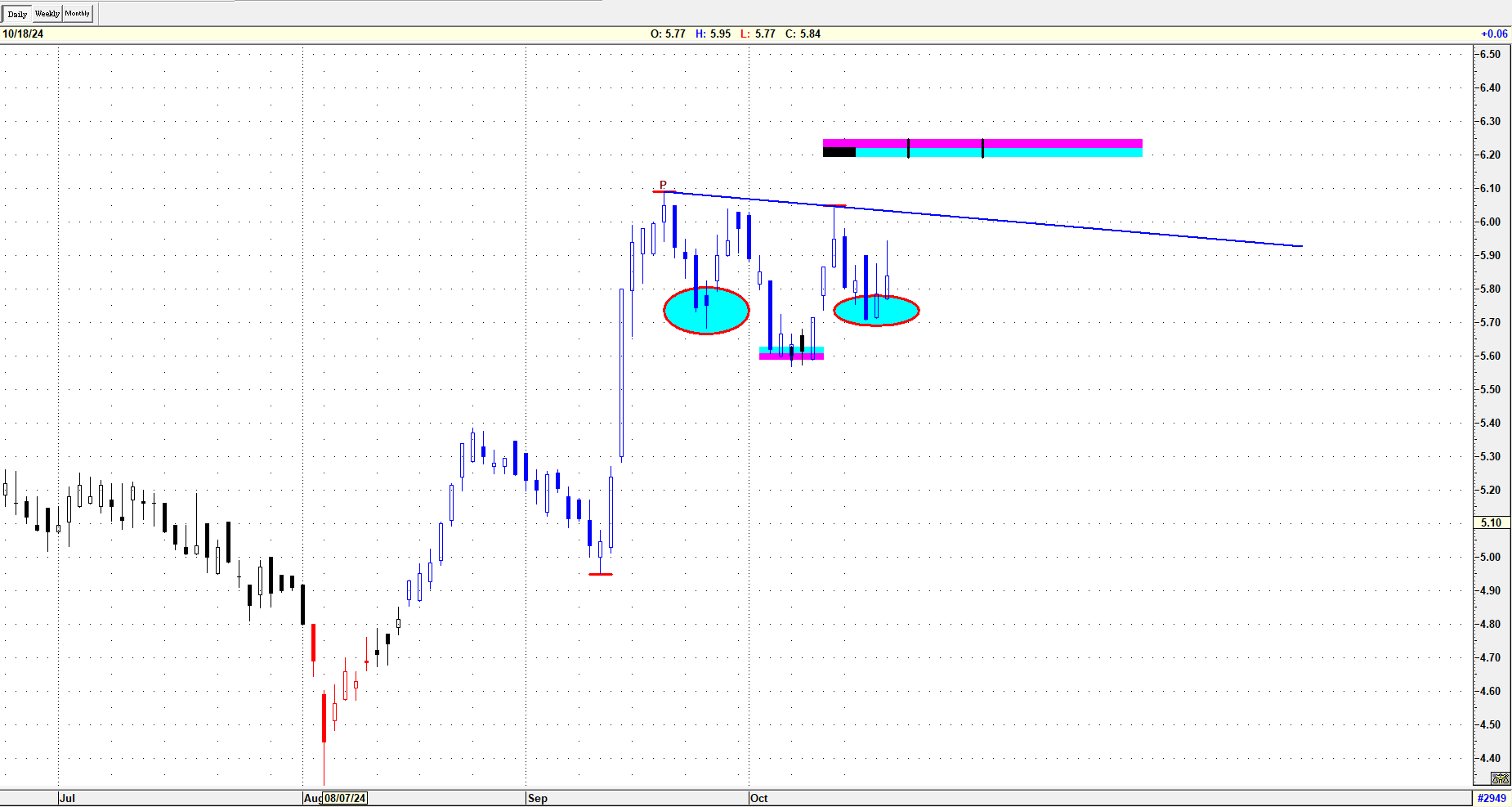Click the 10/18/24 date readout

click(x=23, y=34)
